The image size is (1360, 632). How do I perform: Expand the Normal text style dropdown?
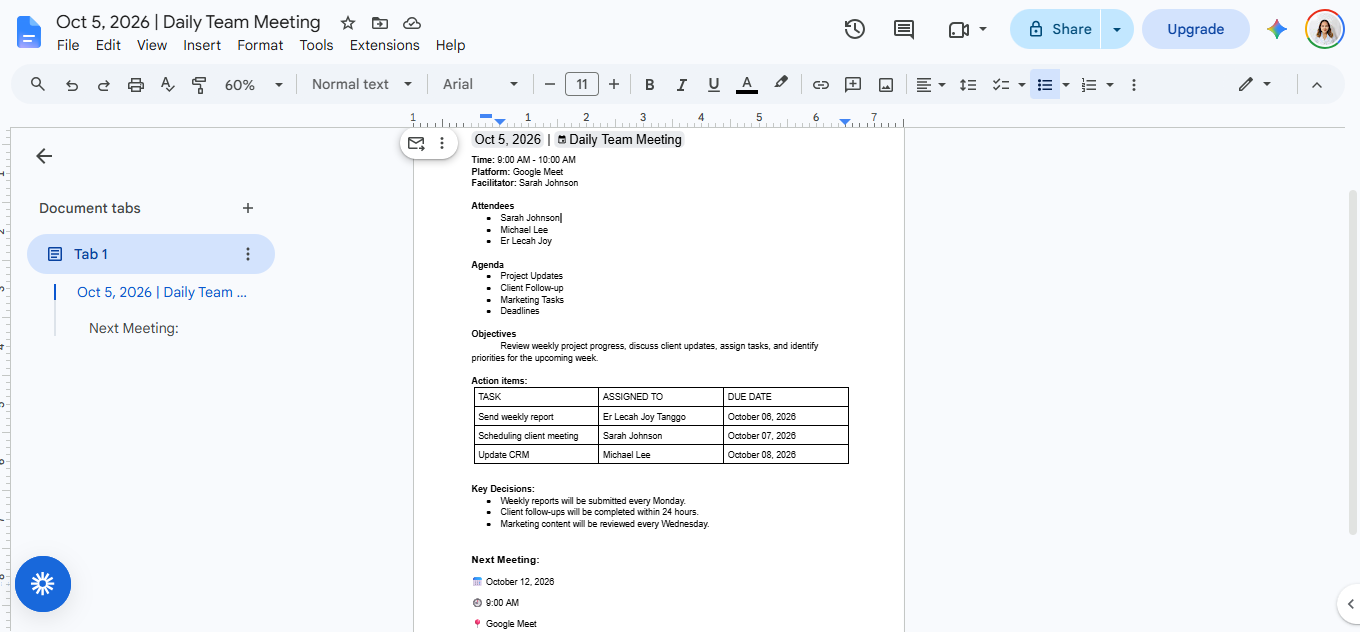(x=362, y=85)
